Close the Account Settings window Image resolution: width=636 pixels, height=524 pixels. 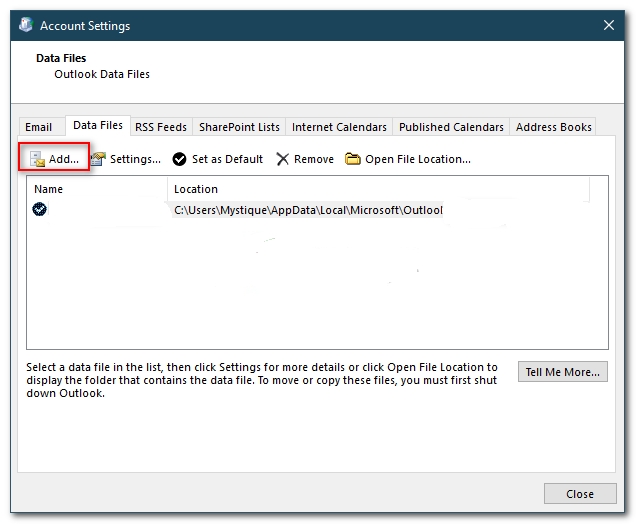click(608, 25)
